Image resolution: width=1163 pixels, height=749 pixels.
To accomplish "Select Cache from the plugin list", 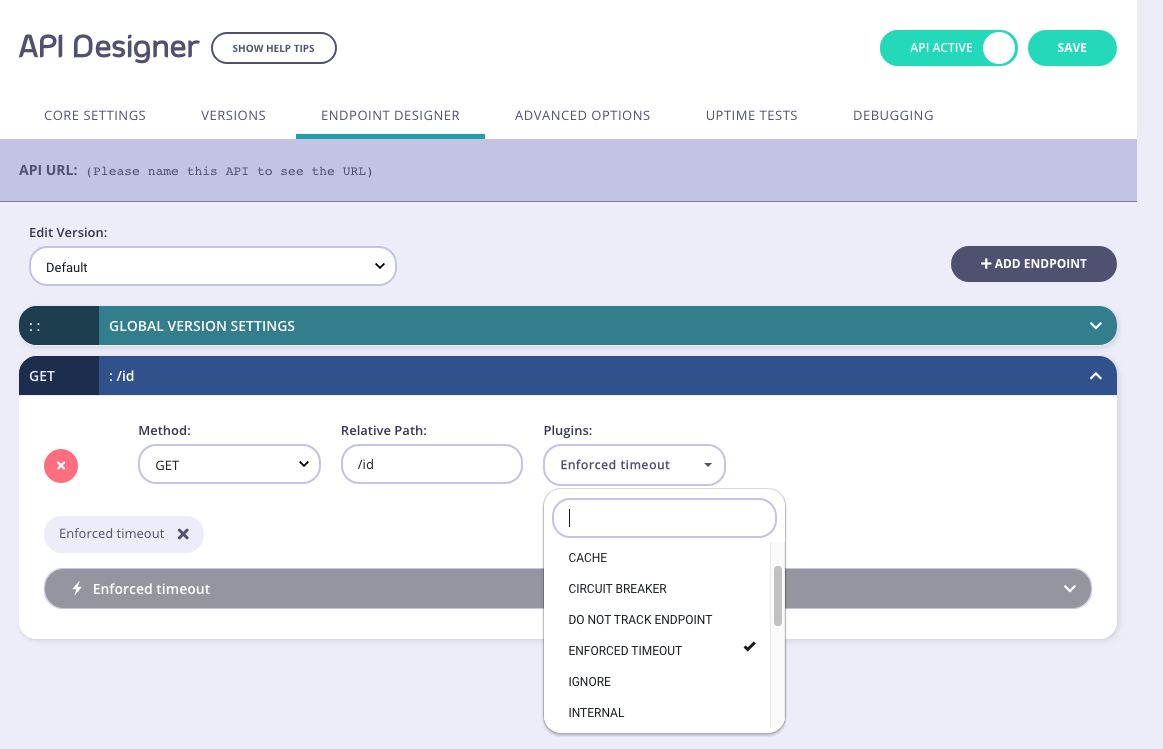I will pos(587,557).
